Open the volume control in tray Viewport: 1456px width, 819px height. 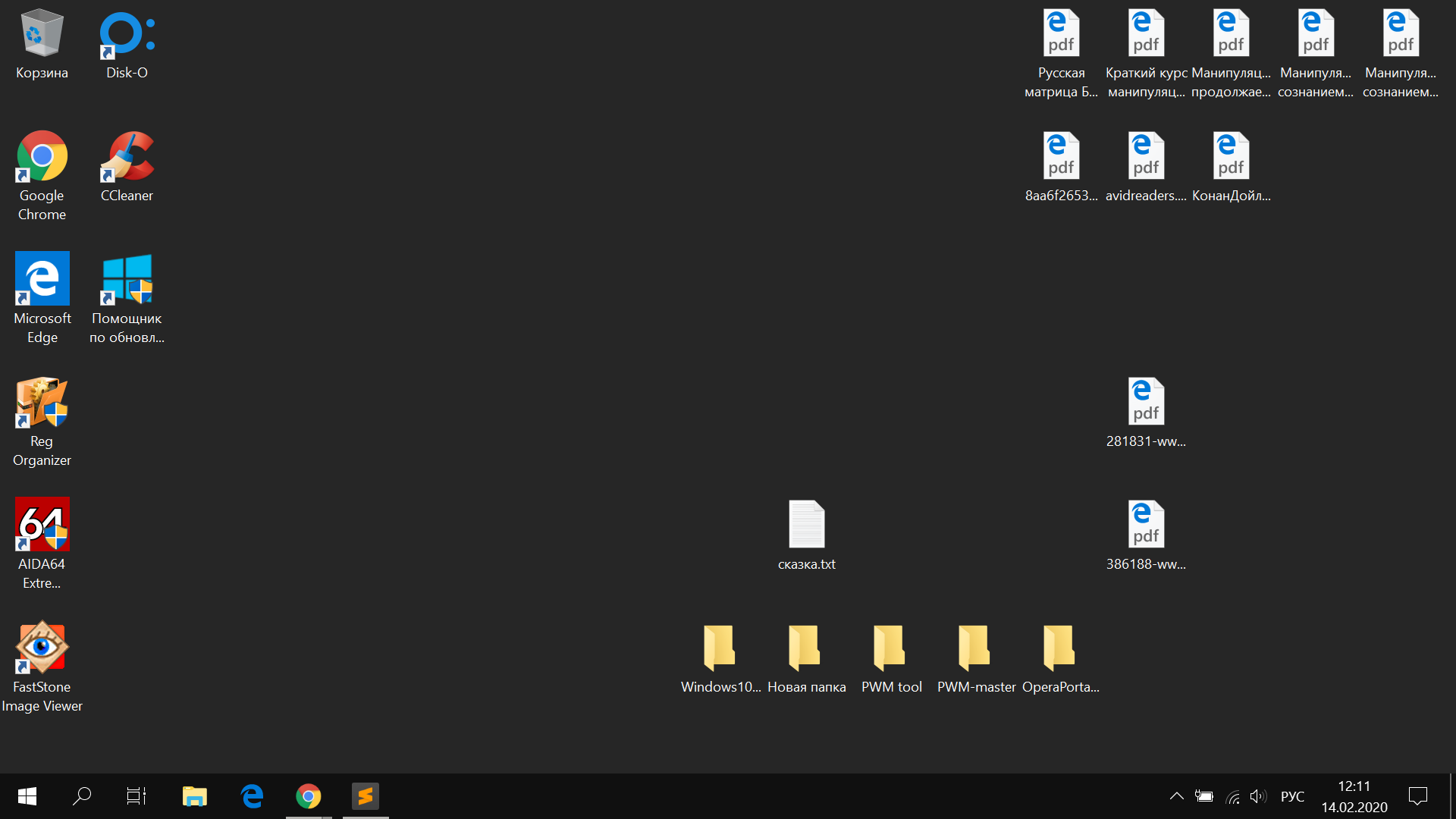coord(1258,796)
